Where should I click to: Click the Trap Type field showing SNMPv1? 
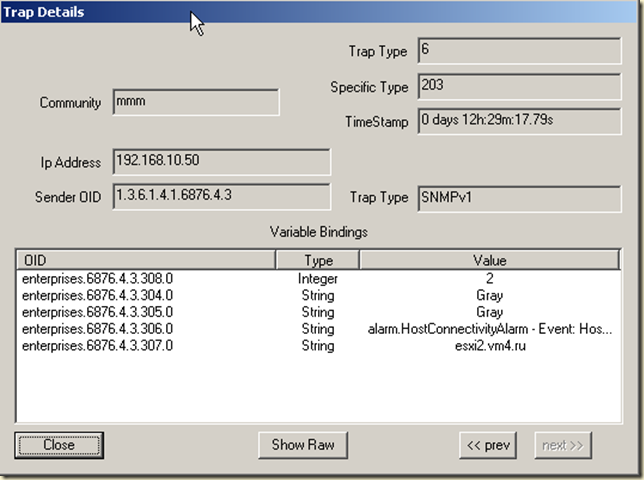click(520, 199)
